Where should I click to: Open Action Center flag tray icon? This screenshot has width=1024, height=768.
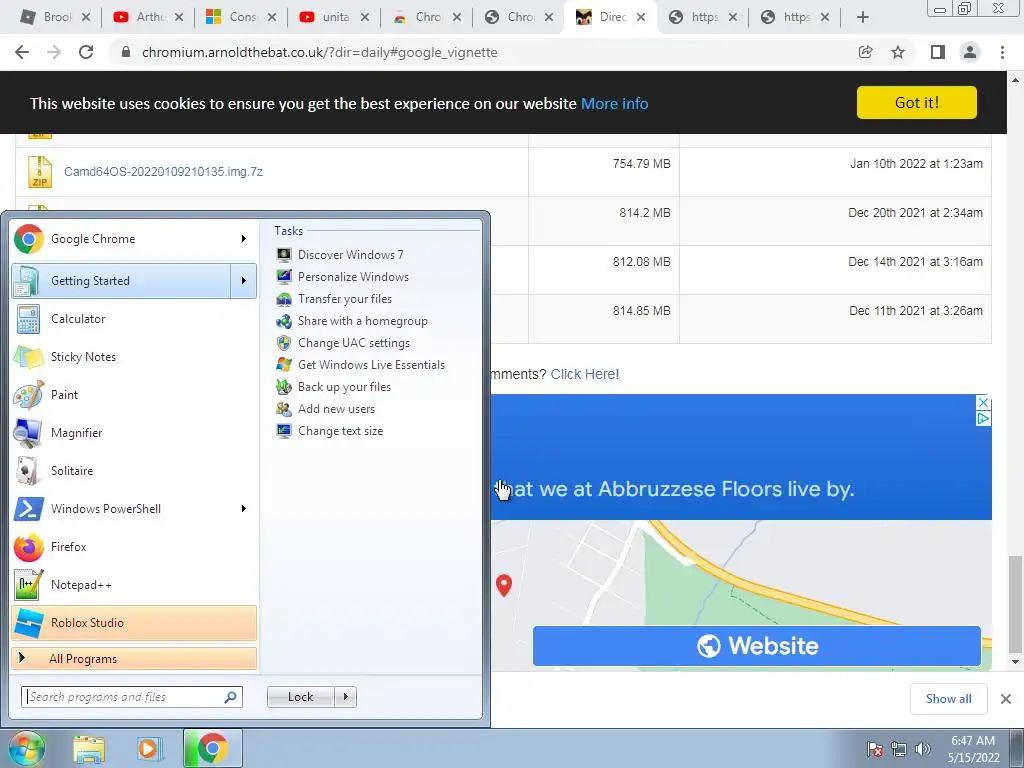[x=875, y=749]
